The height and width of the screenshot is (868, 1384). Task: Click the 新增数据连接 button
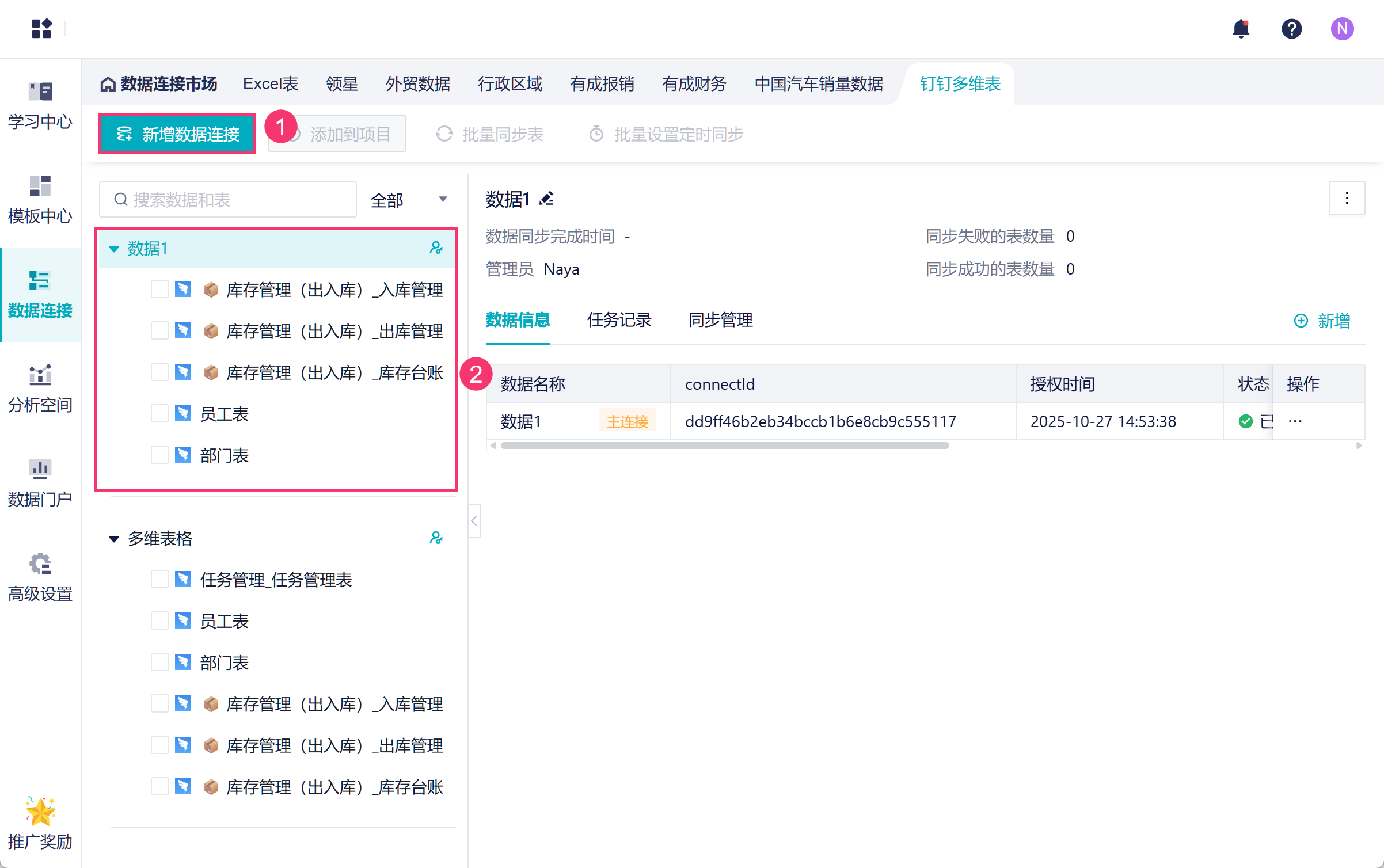coord(177,134)
